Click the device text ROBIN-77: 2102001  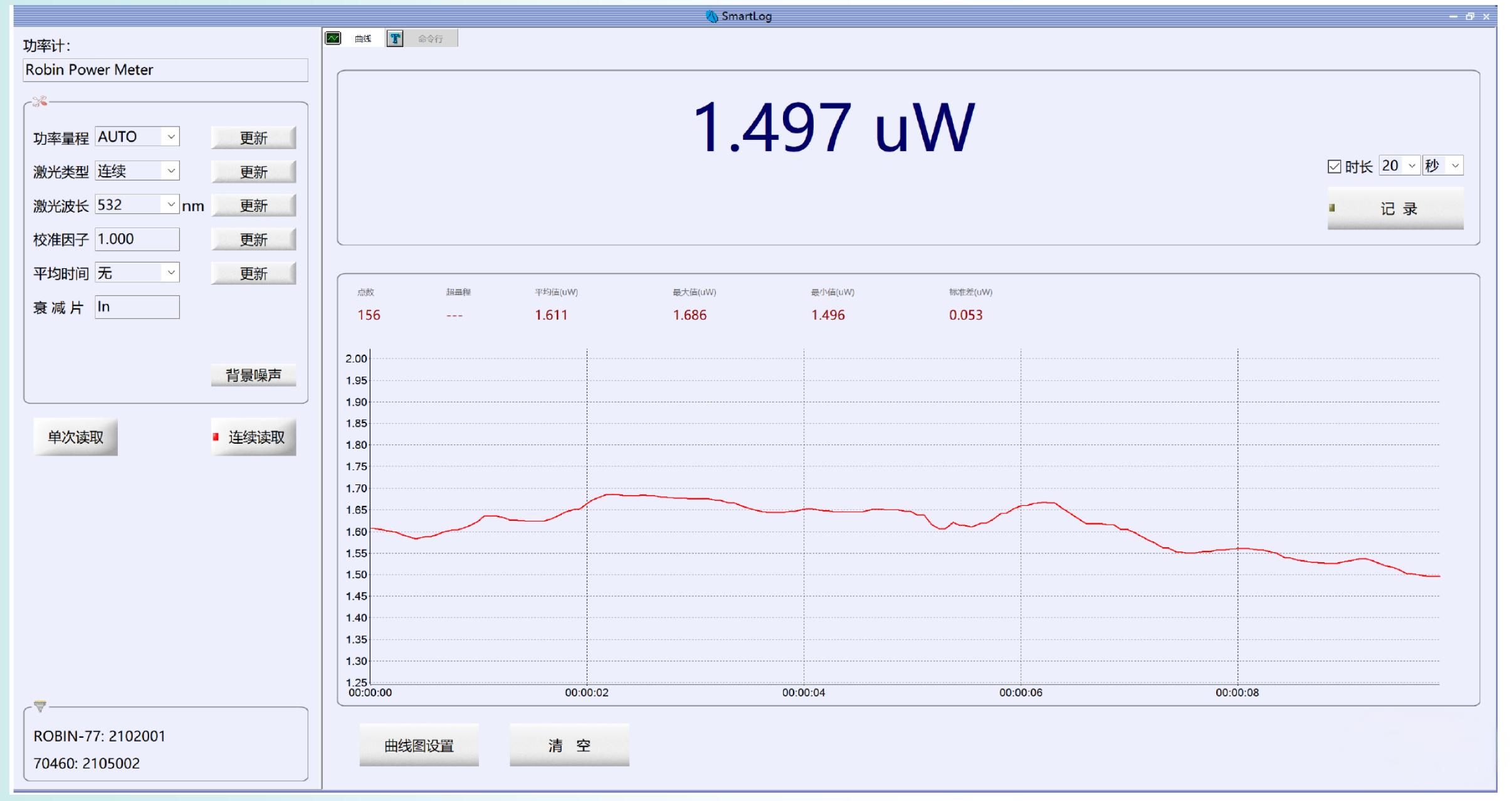pyautogui.click(x=100, y=736)
